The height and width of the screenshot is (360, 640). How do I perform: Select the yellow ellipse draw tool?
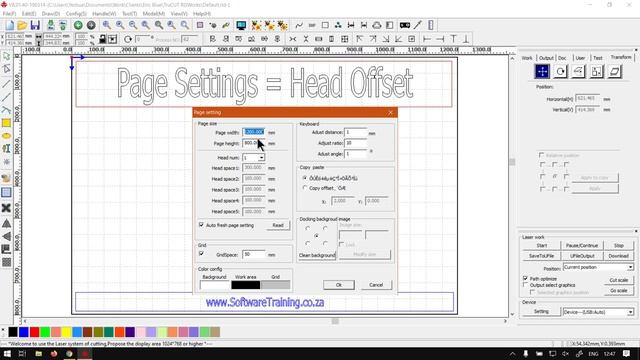tap(6, 136)
